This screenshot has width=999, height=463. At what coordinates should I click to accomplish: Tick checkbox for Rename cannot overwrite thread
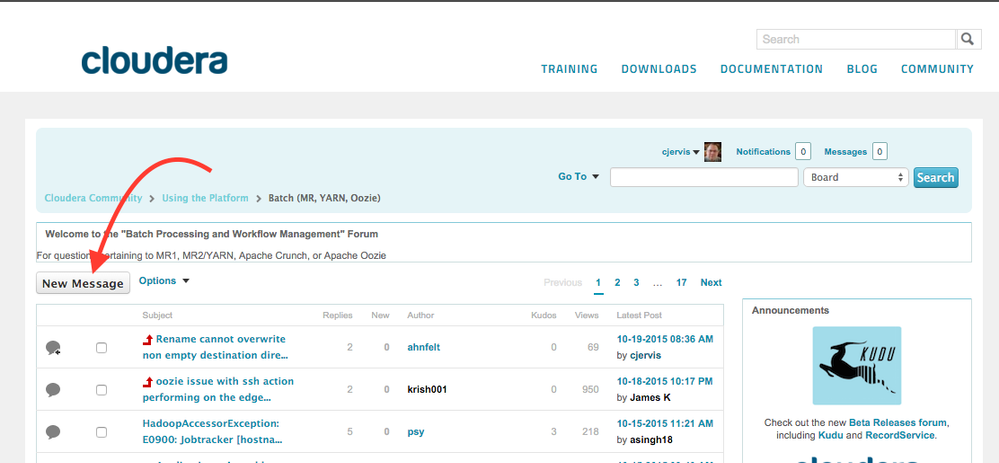pyautogui.click(x=101, y=348)
